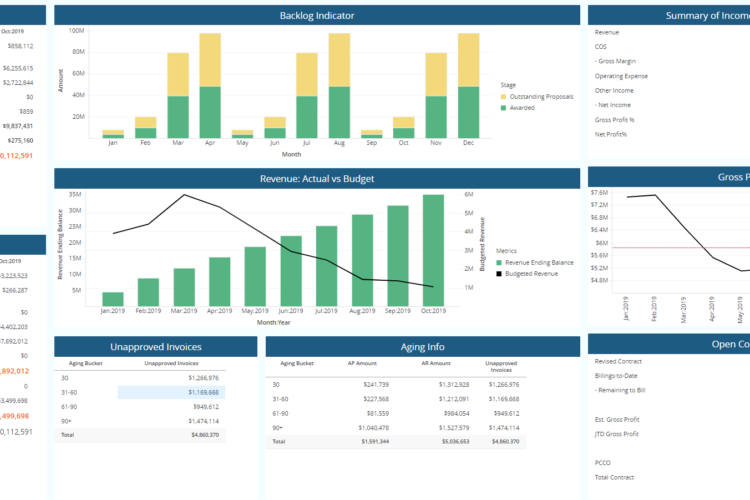Select the Budgeted Revenue black legend marker
750x500 pixels.
point(499,274)
